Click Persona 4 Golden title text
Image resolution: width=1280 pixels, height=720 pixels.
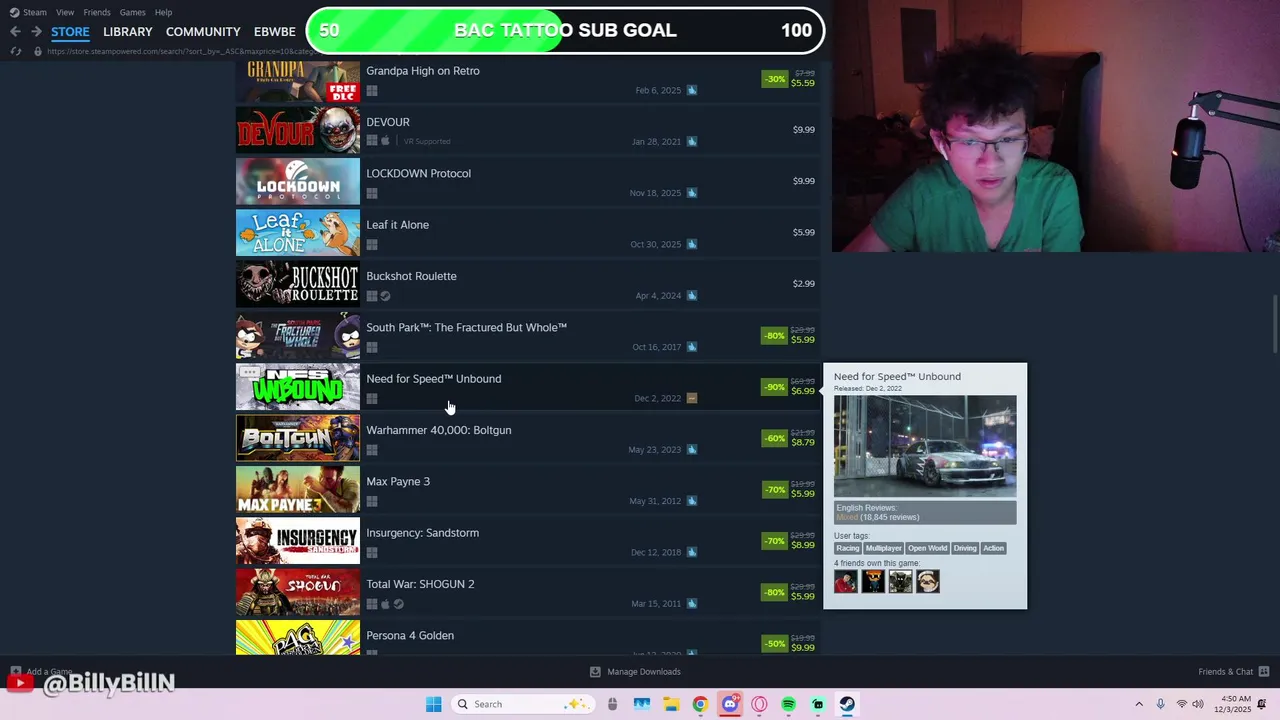point(410,636)
